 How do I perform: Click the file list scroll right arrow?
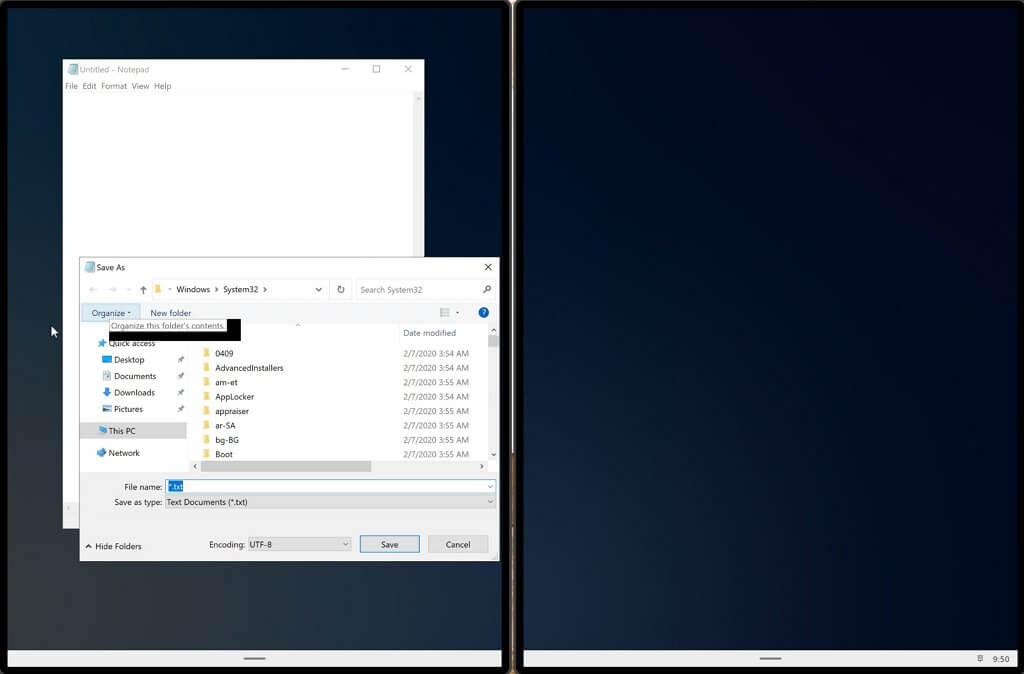point(482,466)
